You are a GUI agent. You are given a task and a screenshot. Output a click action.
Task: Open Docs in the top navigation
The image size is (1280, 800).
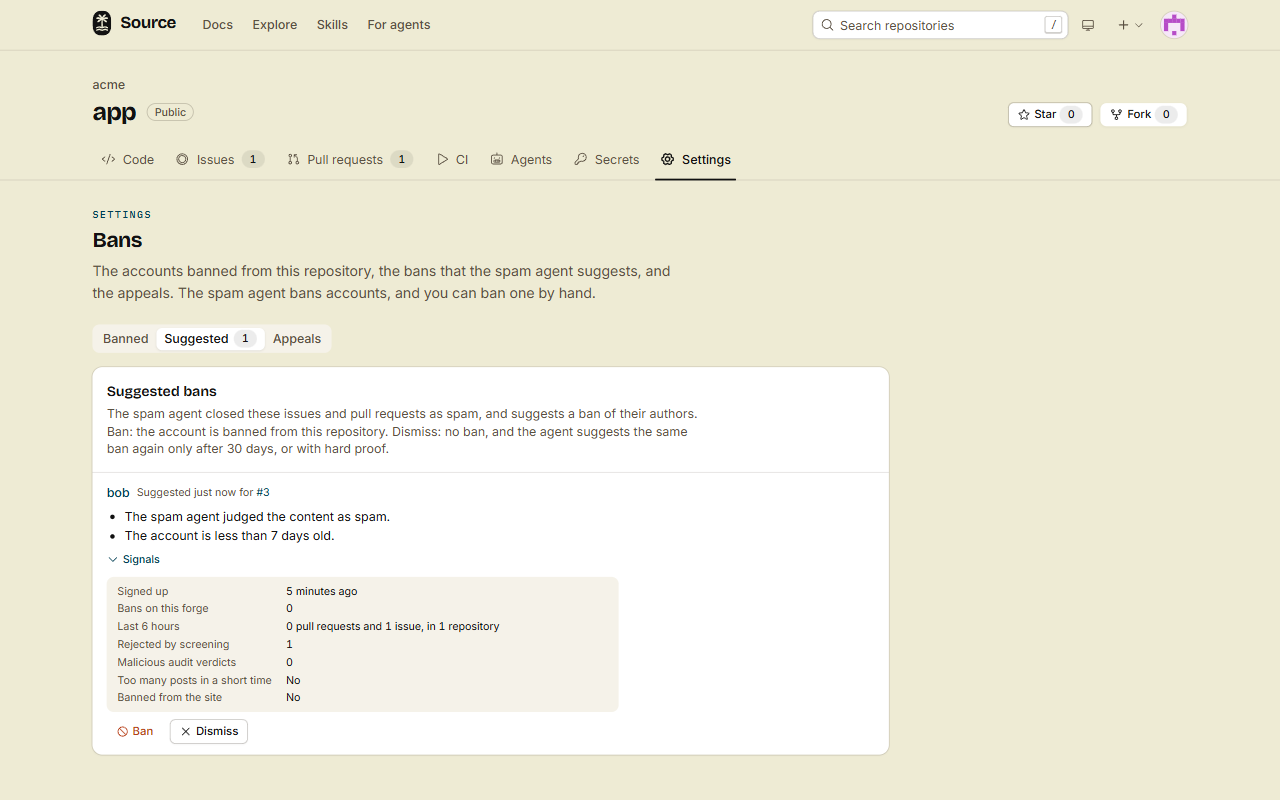point(217,25)
